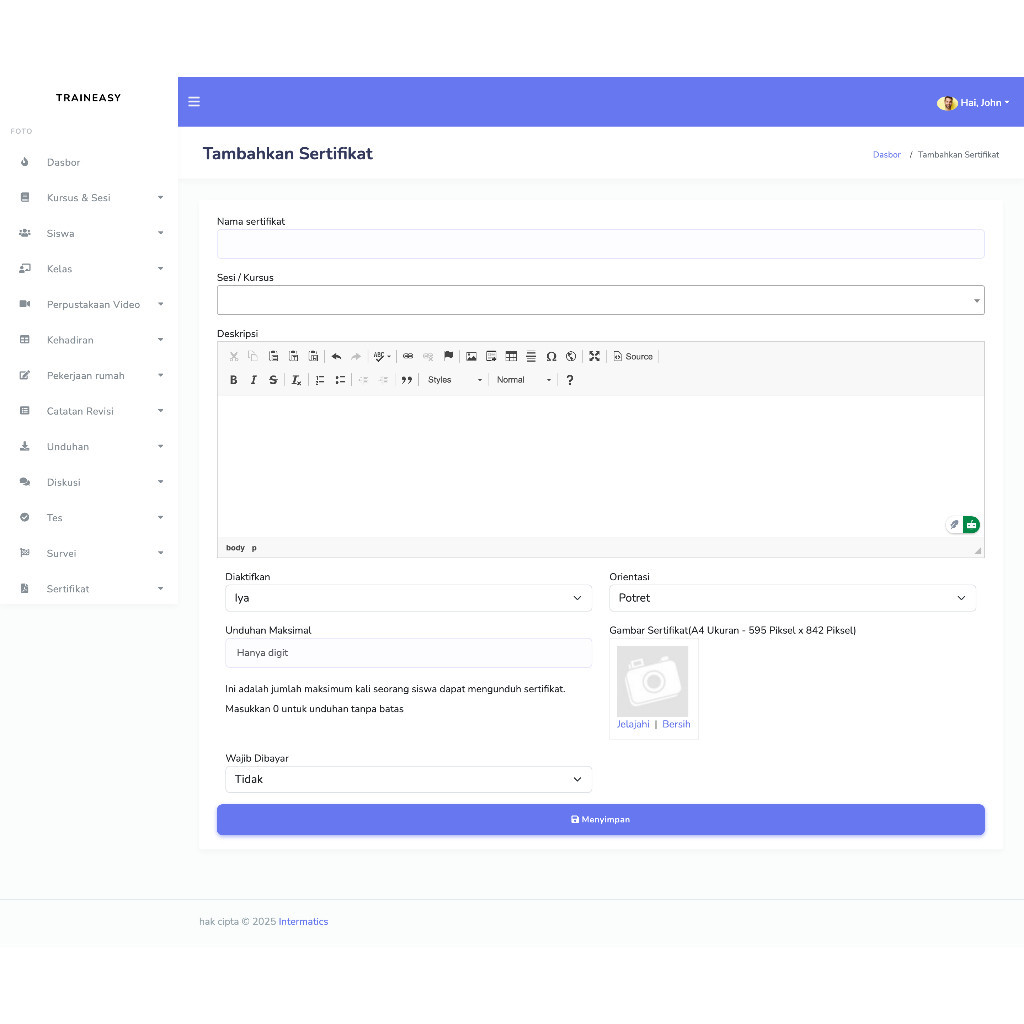Maximize the description editor
This screenshot has height=1024, width=1024.
click(x=594, y=356)
